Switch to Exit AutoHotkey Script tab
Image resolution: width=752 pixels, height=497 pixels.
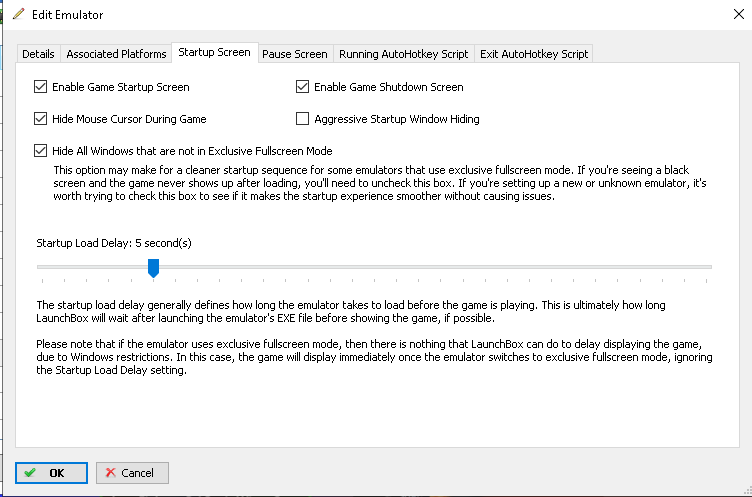534,54
